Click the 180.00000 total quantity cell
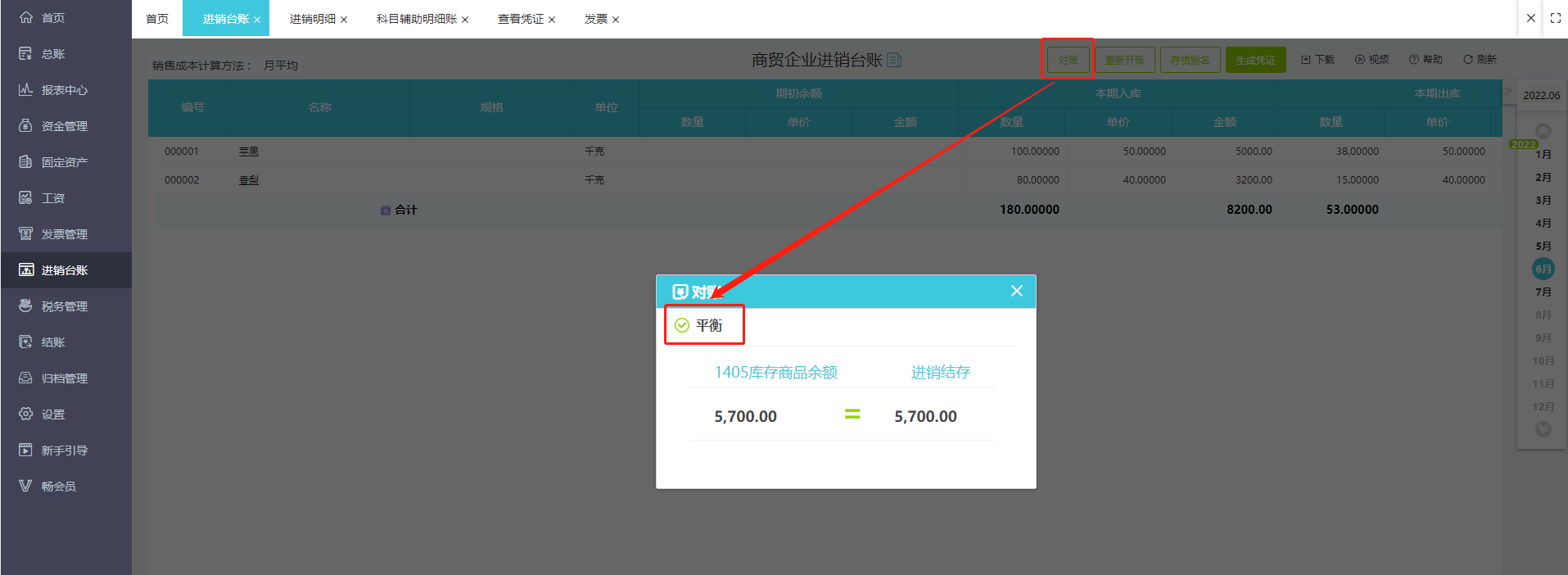This screenshot has height=575, width=1568. 1029,210
